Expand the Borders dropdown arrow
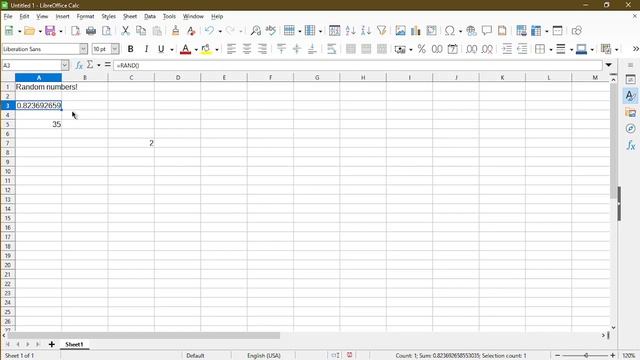The image size is (640, 360). click(x=551, y=49)
